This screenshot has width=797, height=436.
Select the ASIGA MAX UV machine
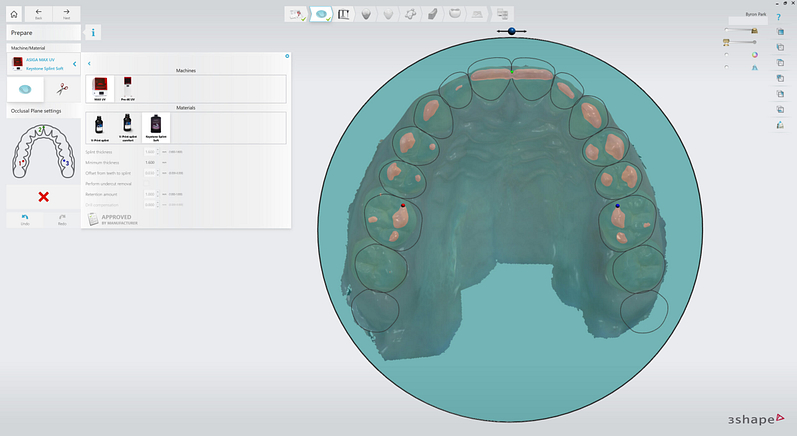click(99, 89)
